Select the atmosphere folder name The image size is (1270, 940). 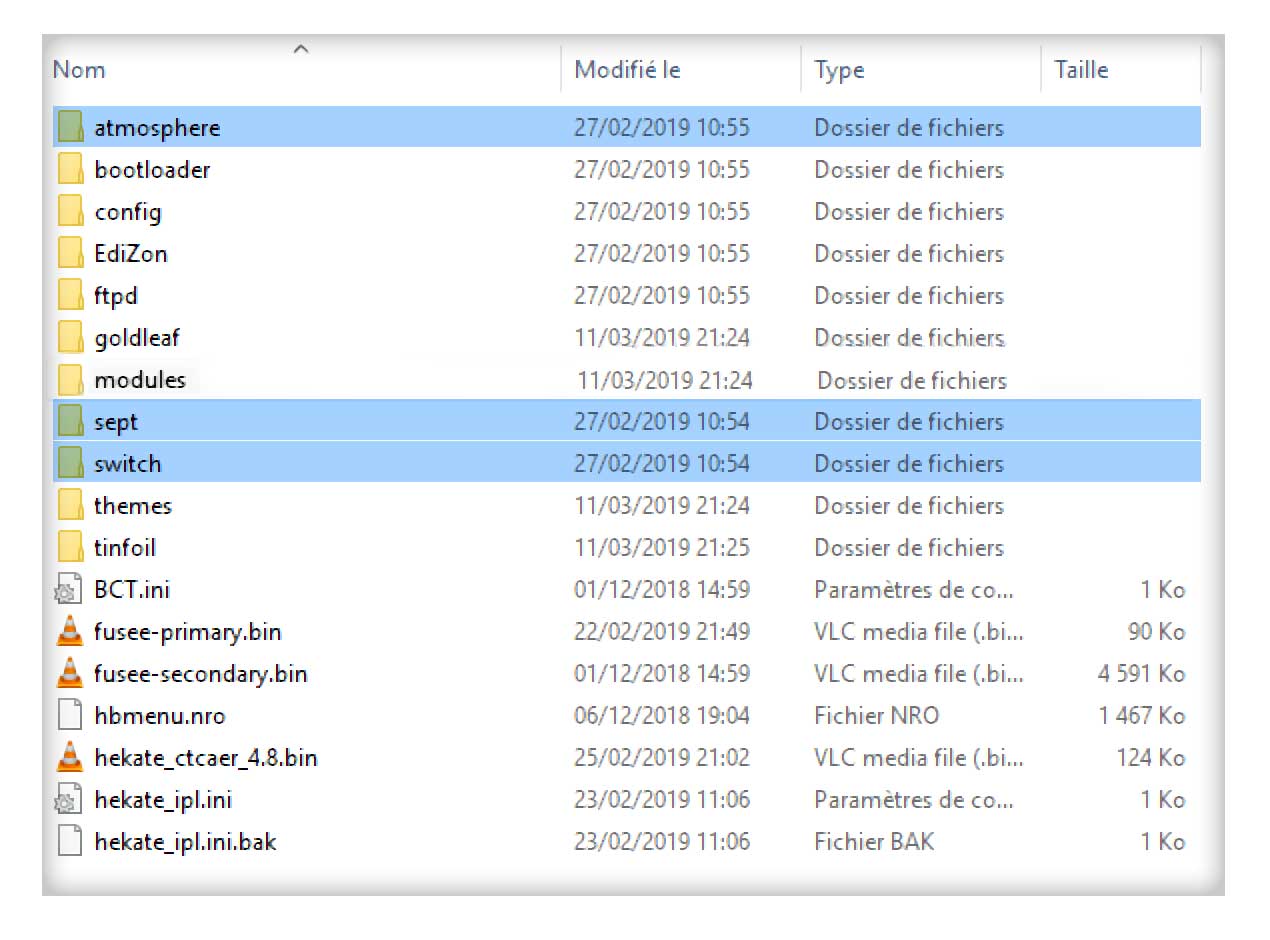157,128
